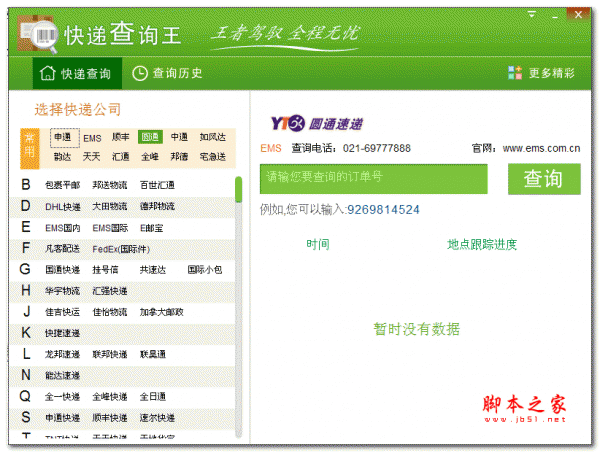This screenshot has height=453, width=600.
Task: Select 国际小包 in row G
Action: (x=205, y=270)
